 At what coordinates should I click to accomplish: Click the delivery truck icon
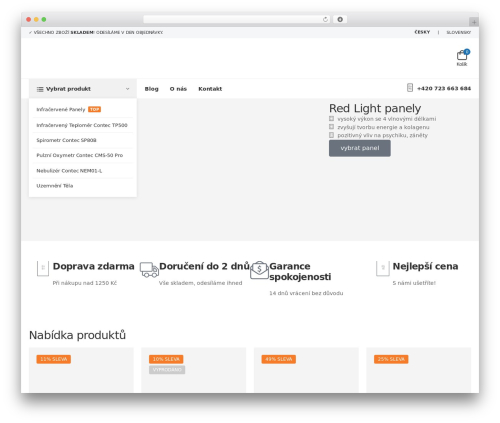149,269
